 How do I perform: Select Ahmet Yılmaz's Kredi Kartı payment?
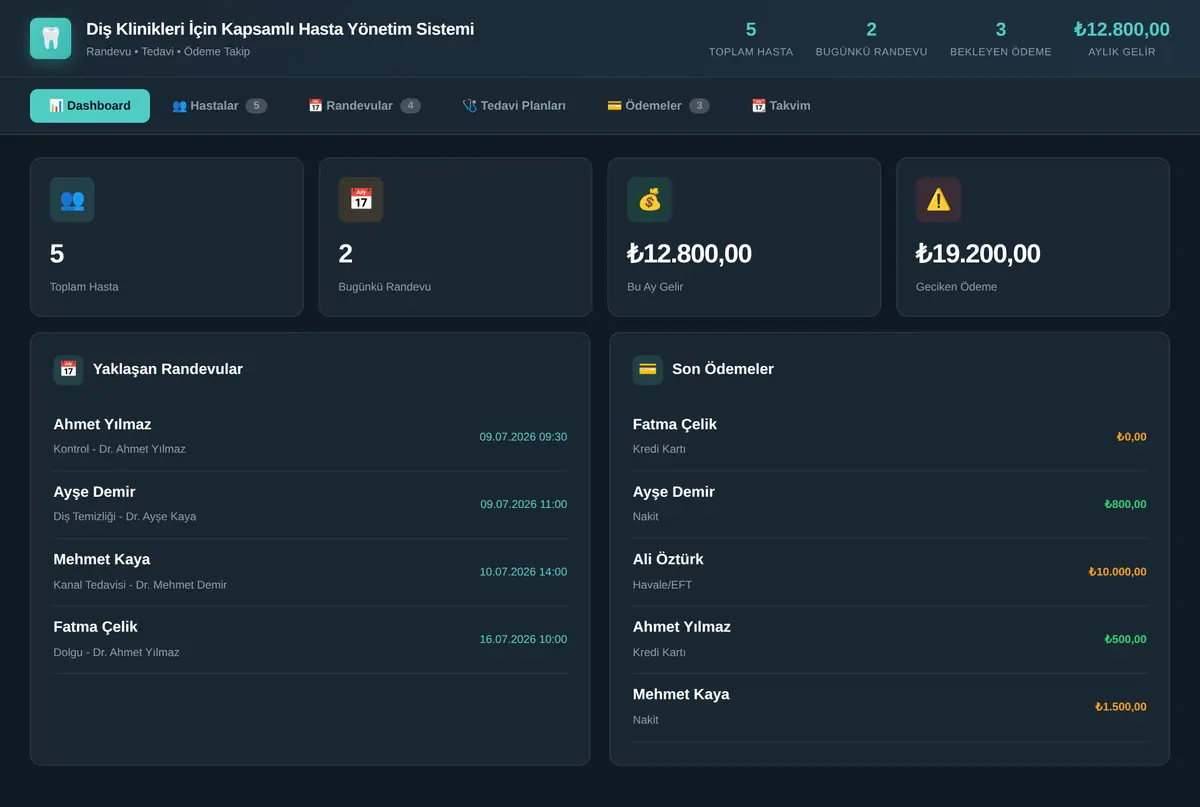pos(890,639)
